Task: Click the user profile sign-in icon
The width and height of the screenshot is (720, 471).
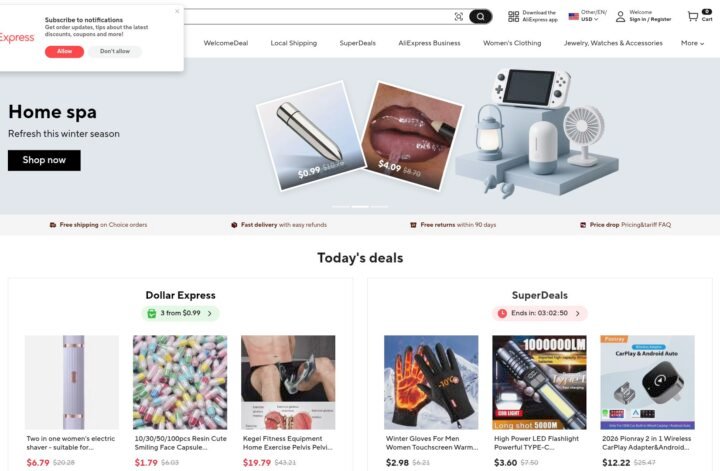Action: (620, 17)
